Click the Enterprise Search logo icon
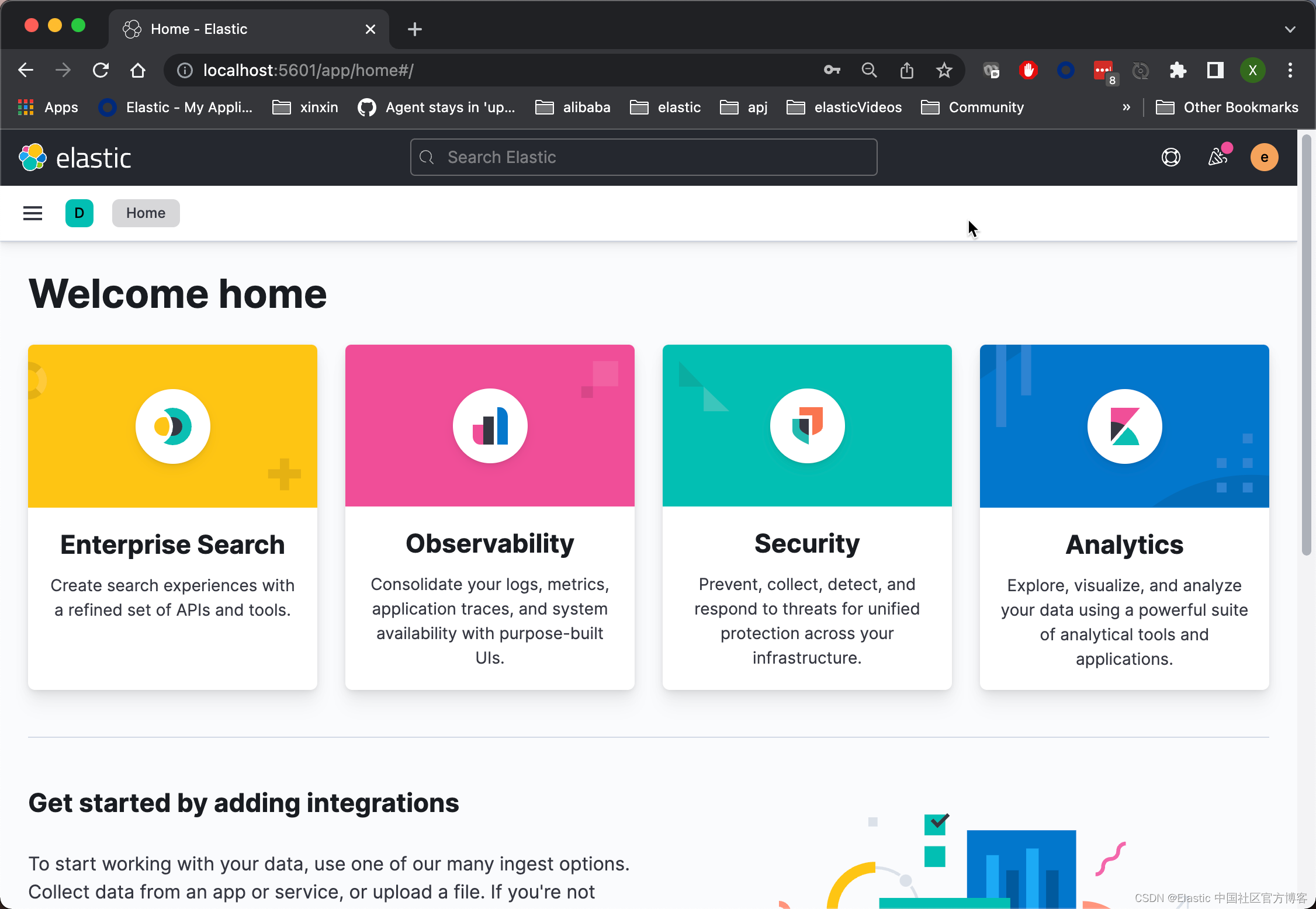This screenshot has width=1316, height=909. pos(172,426)
